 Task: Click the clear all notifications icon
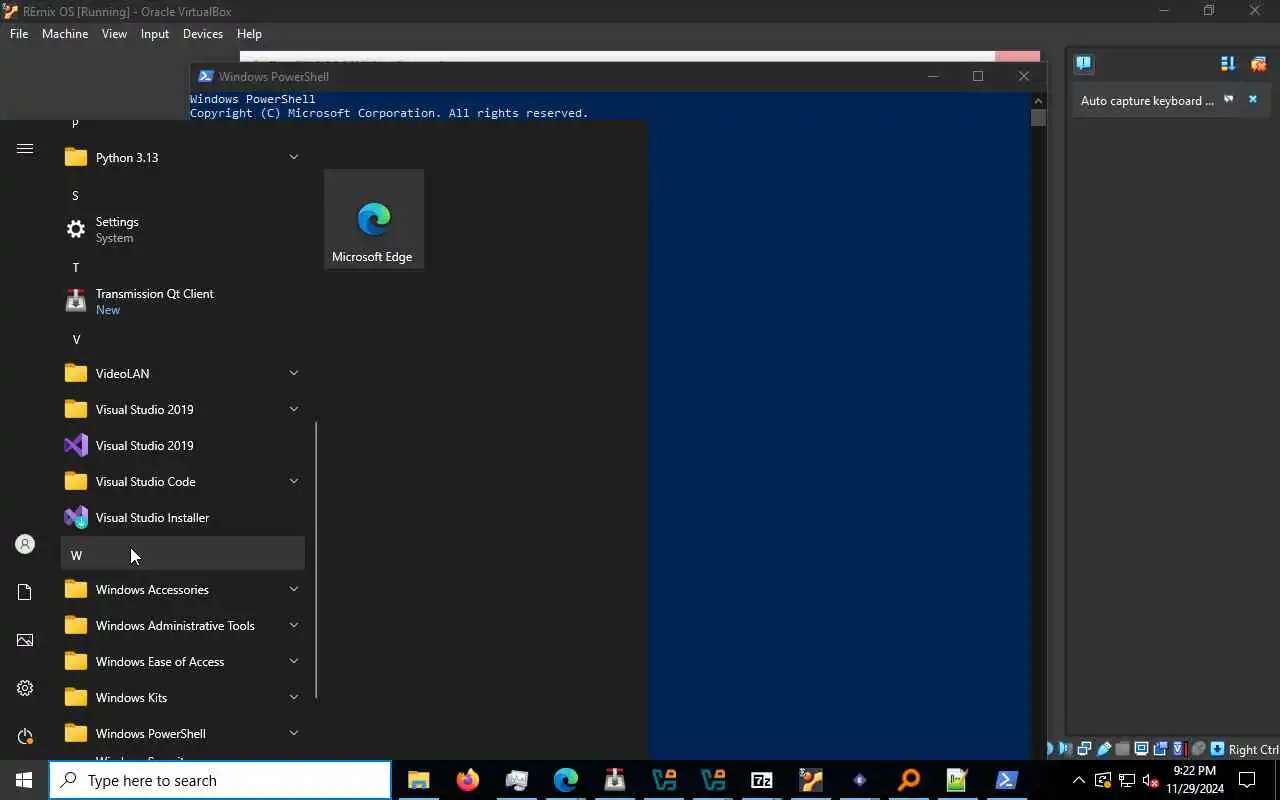click(1258, 64)
